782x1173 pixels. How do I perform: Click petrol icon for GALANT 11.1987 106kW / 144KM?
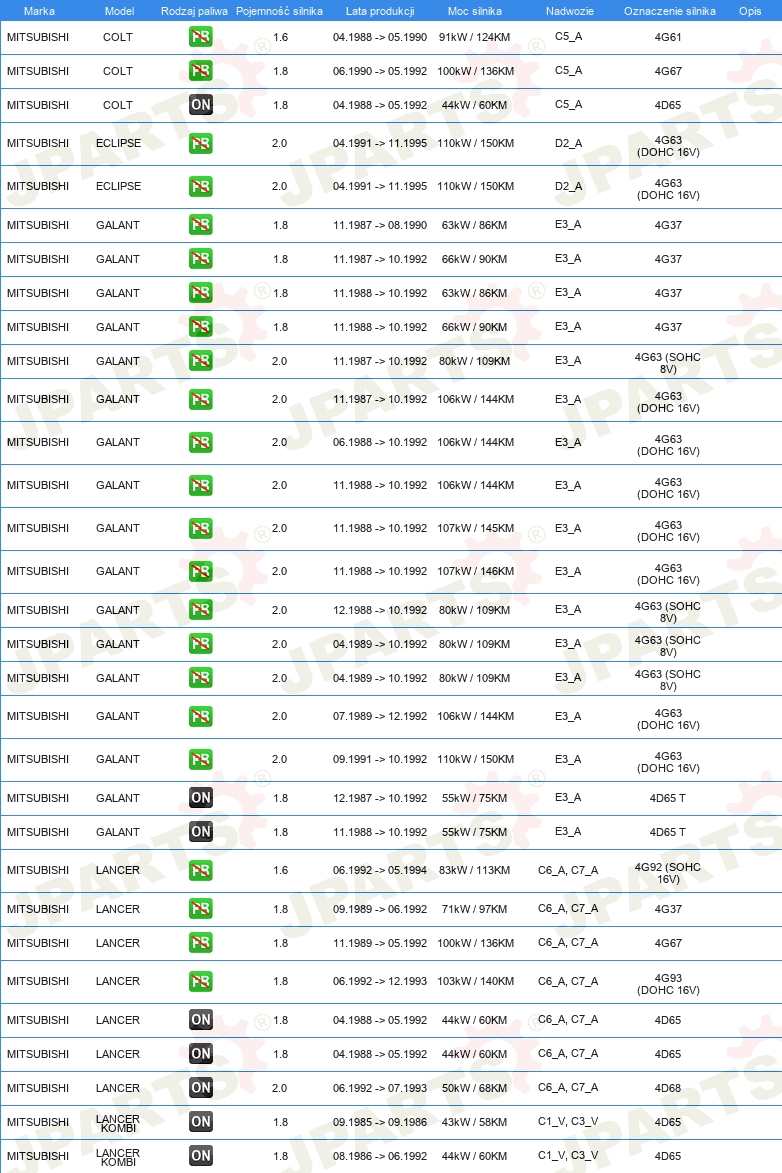click(201, 399)
